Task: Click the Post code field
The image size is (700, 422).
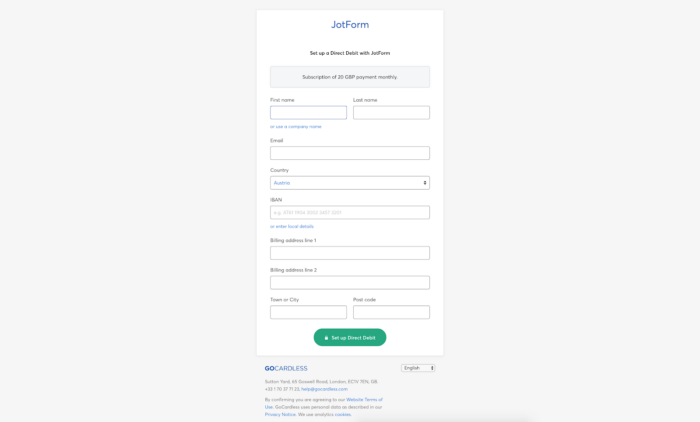Action: point(391,313)
